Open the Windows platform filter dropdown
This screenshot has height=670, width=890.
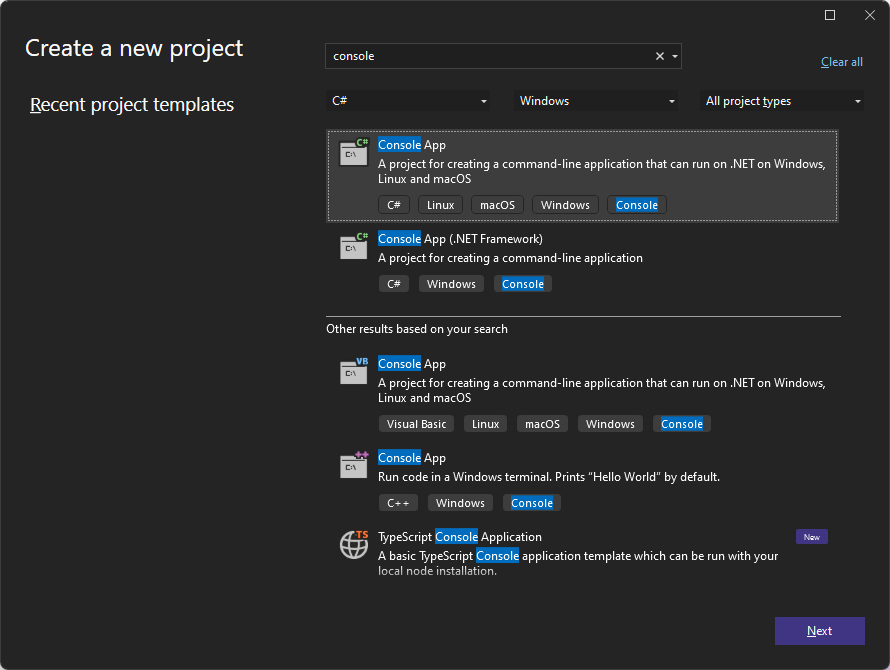point(595,100)
